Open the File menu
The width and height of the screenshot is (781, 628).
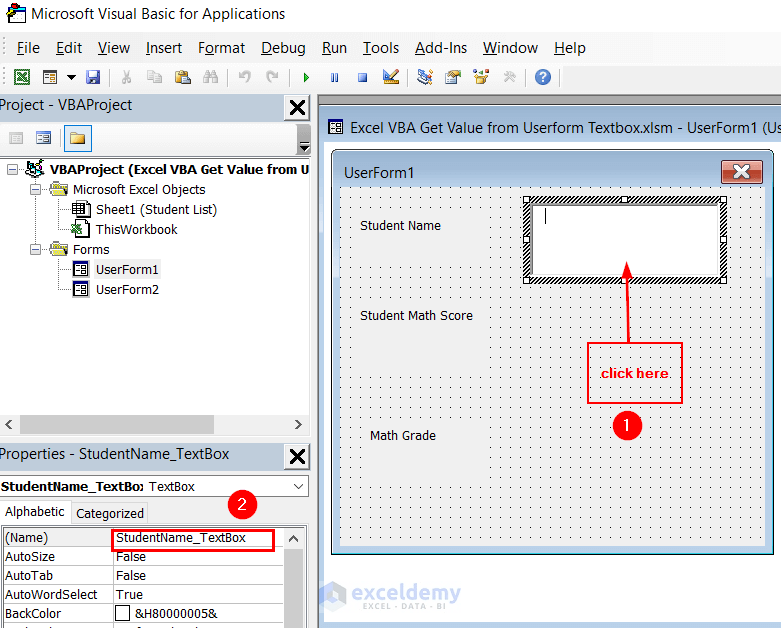pos(28,48)
